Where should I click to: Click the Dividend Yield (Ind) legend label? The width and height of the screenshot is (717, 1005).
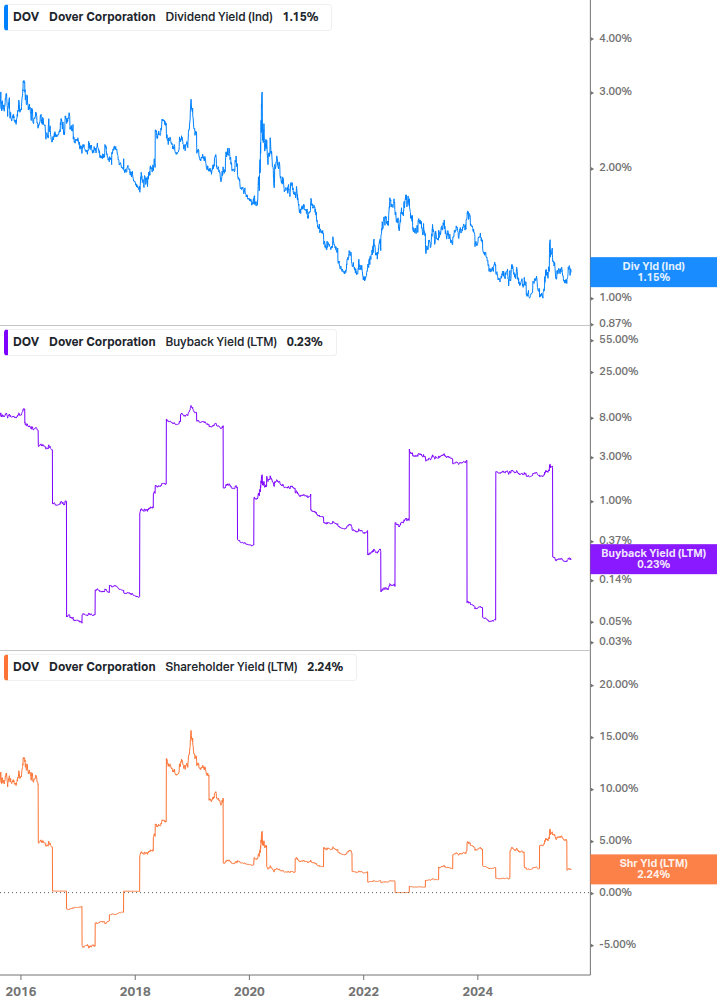pos(218,17)
